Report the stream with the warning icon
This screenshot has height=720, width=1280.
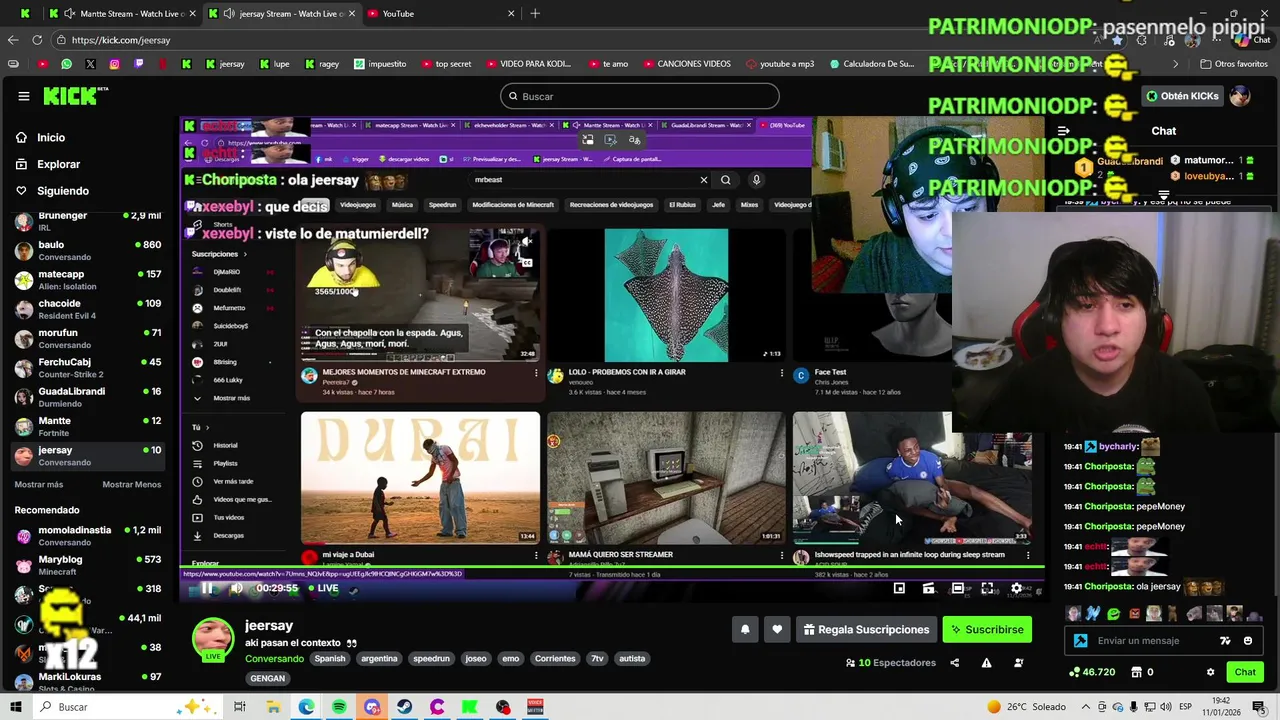point(986,662)
